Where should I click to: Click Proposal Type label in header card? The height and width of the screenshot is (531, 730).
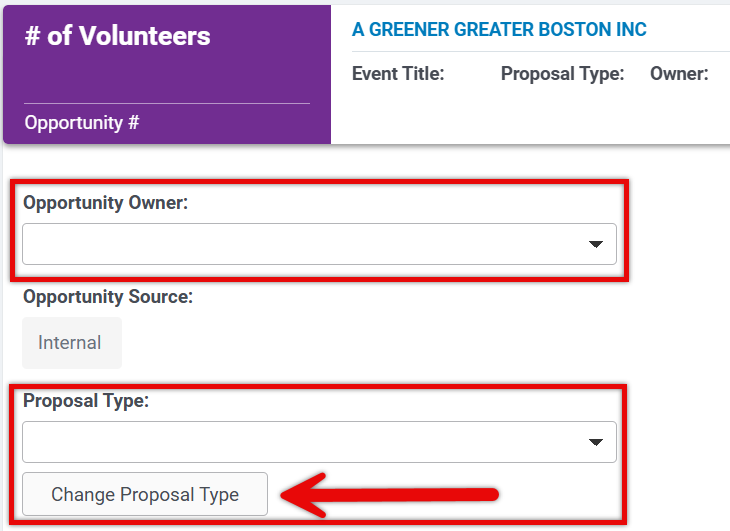[x=562, y=74]
